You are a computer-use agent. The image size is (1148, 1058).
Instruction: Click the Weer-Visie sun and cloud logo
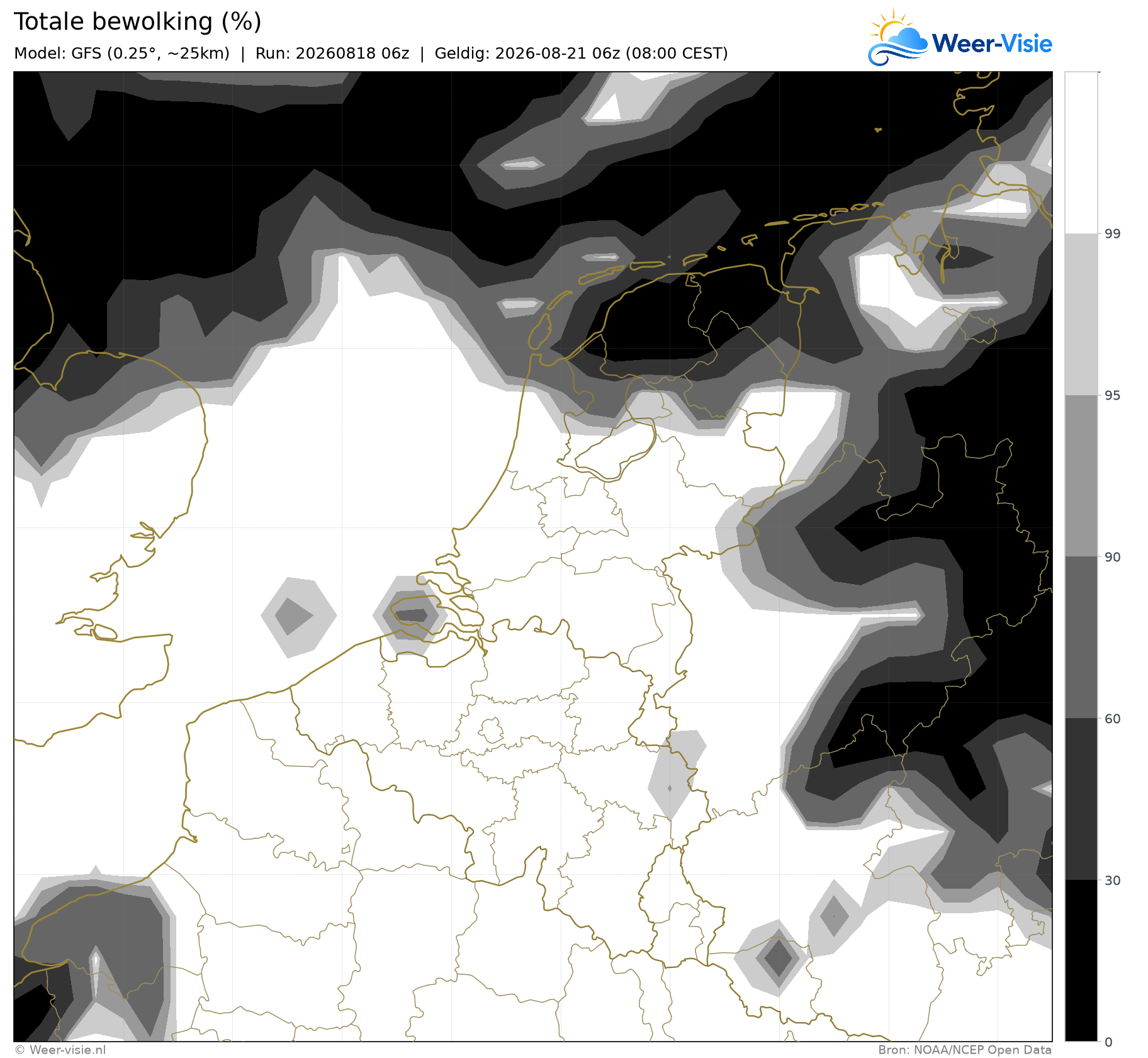pyautogui.click(x=898, y=37)
